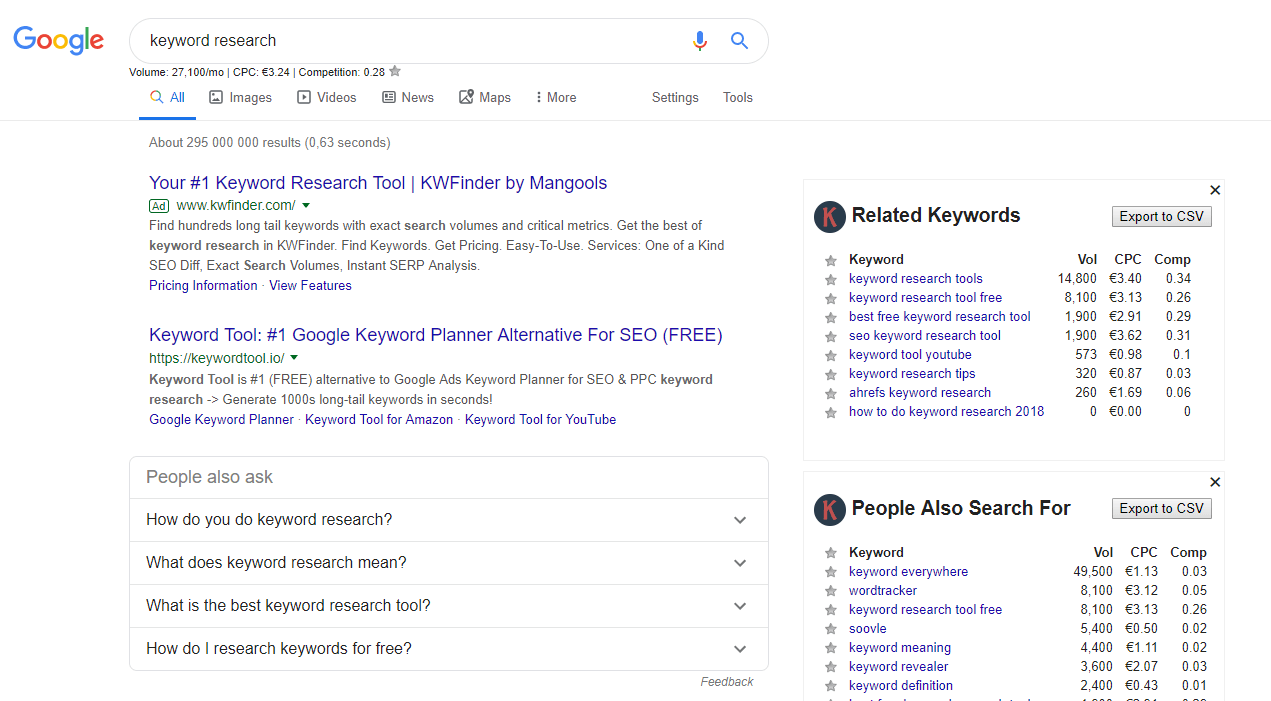
Task: Star all in Related Keywords header
Action: pos(830,261)
